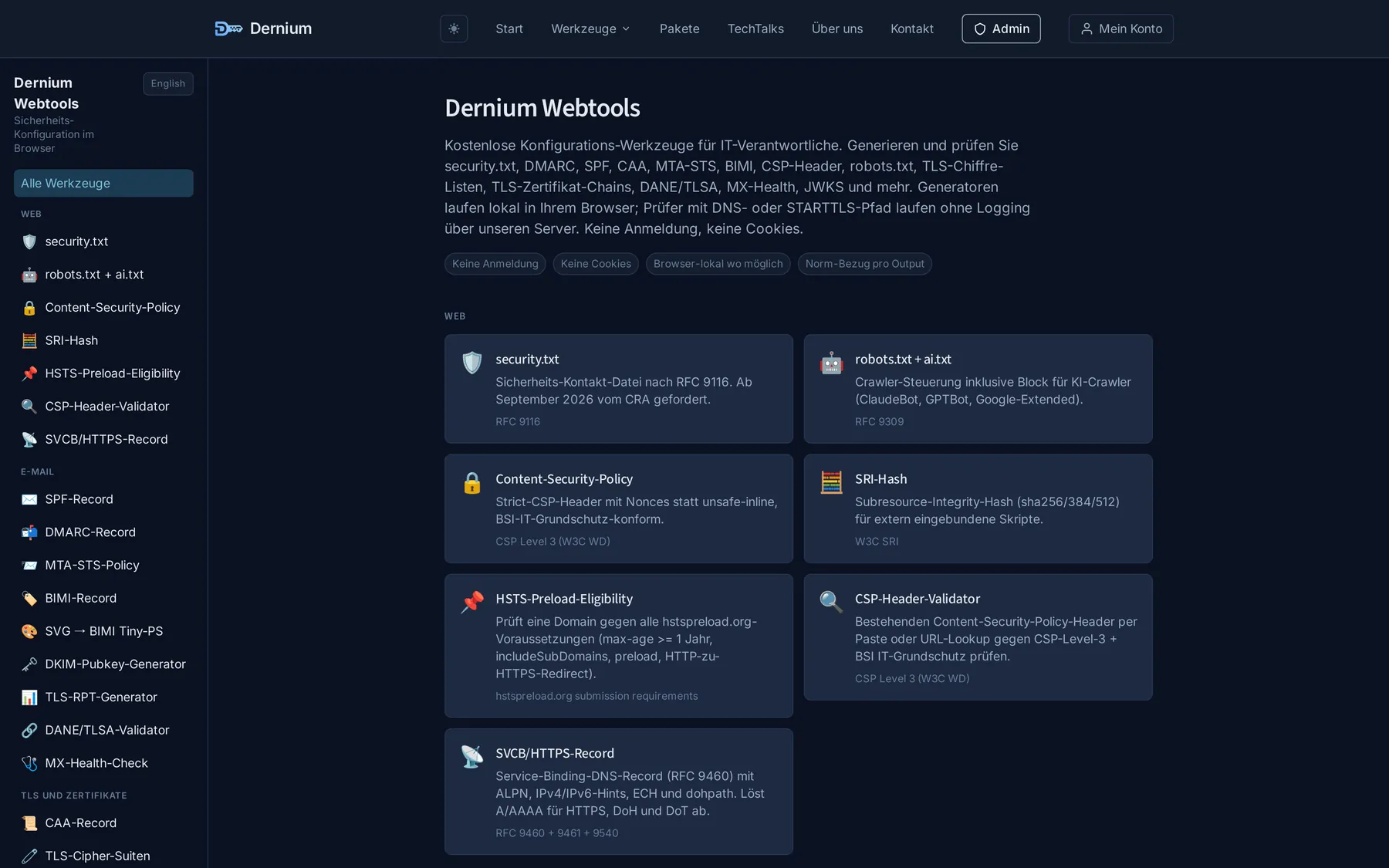Screen dimensions: 1389x868
Task: Select Alle Werkzeuge in sidebar
Action: coord(103,183)
